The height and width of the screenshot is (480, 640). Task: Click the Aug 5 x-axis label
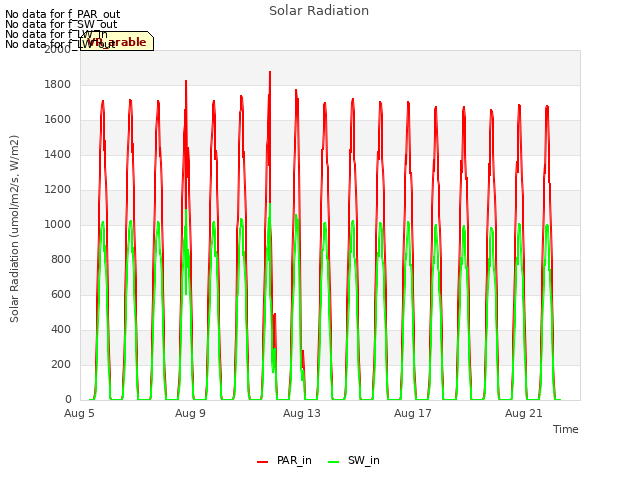click(x=79, y=413)
